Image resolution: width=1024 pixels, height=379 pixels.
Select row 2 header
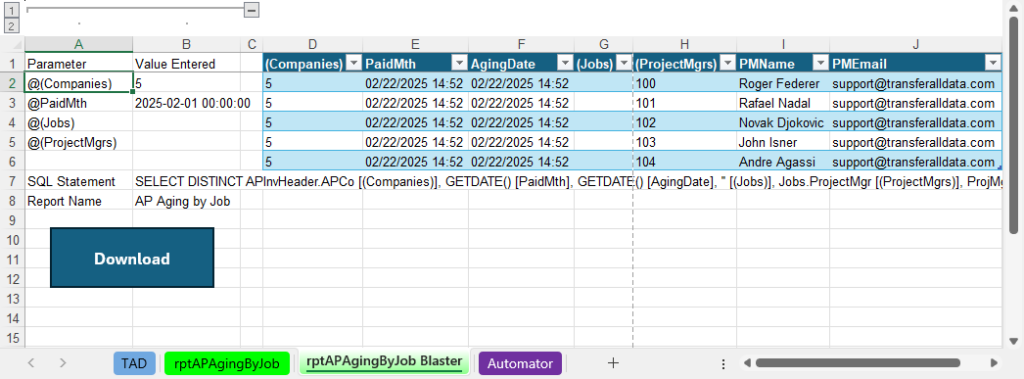coord(12,83)
